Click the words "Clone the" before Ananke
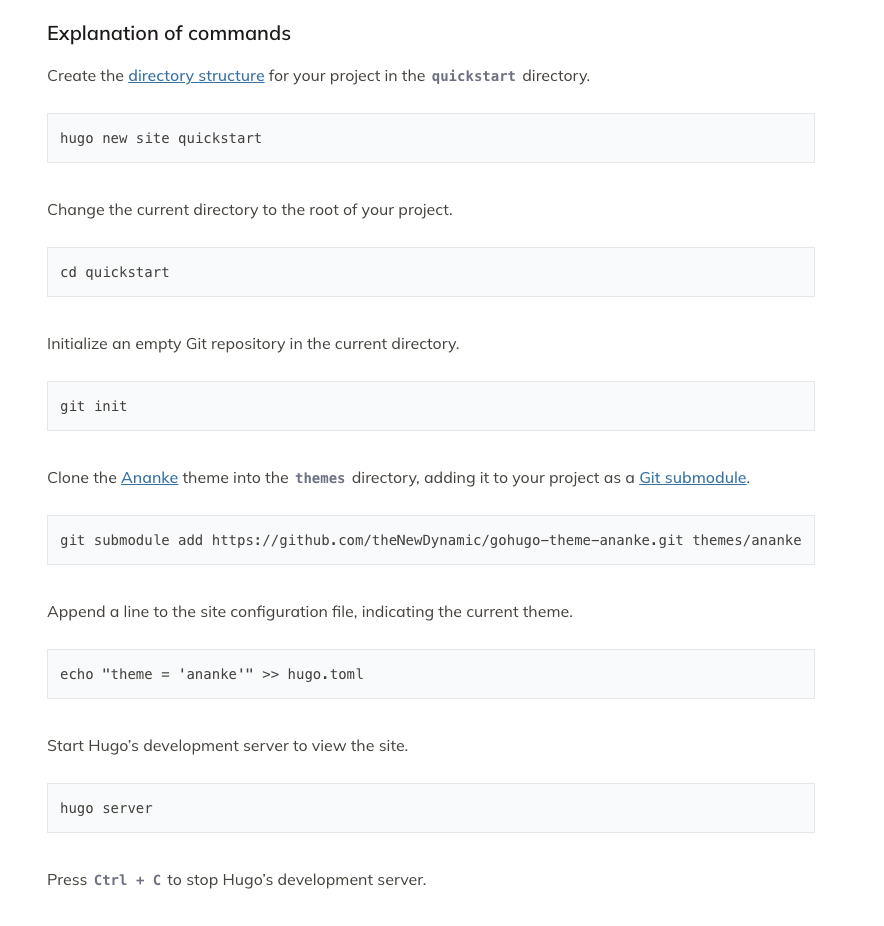The width and height of the screenshot is (884, 926). [x=82, y=478]
